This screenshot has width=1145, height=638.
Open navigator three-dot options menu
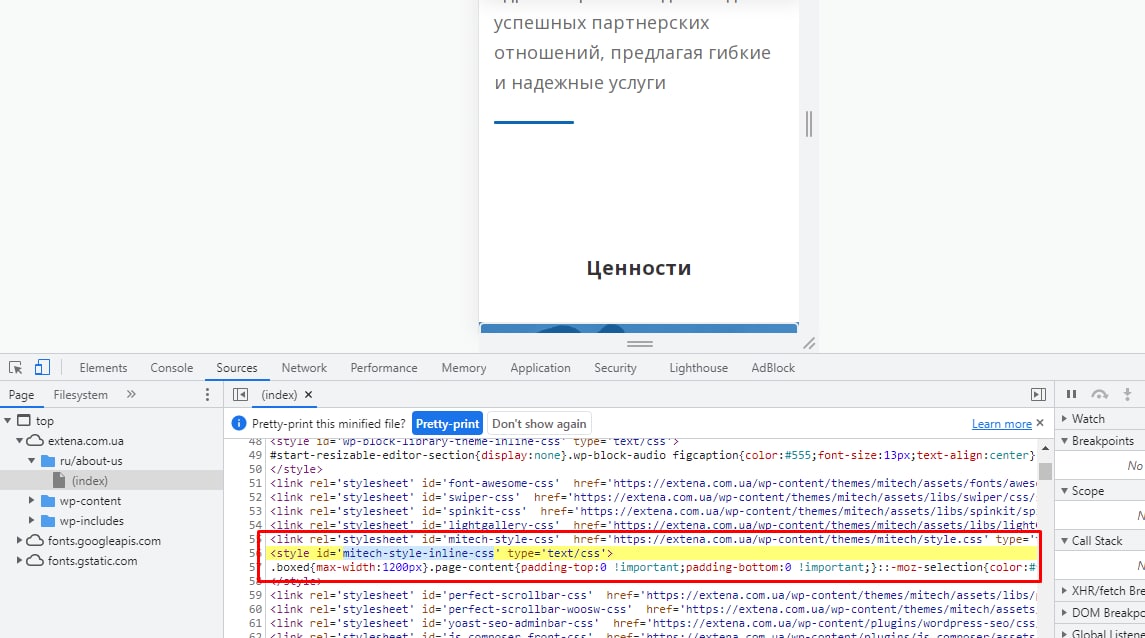click(207, 395)
